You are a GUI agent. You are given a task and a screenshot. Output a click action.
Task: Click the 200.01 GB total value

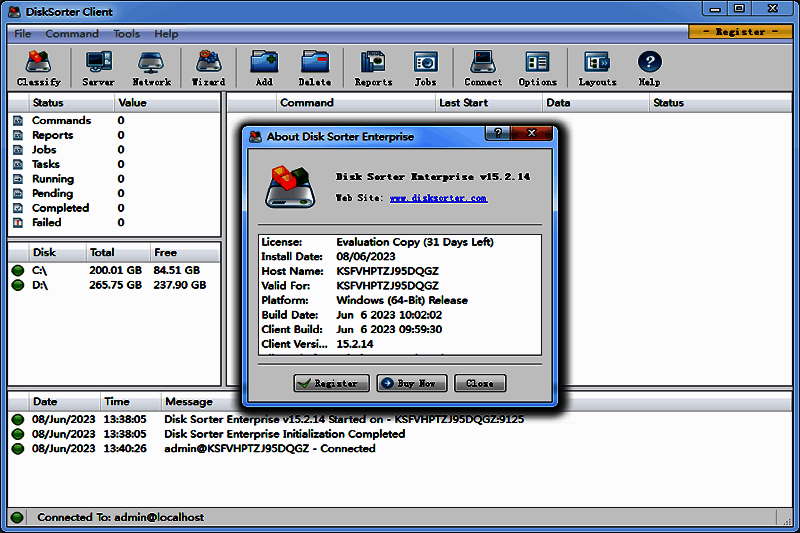pos(115,270)
